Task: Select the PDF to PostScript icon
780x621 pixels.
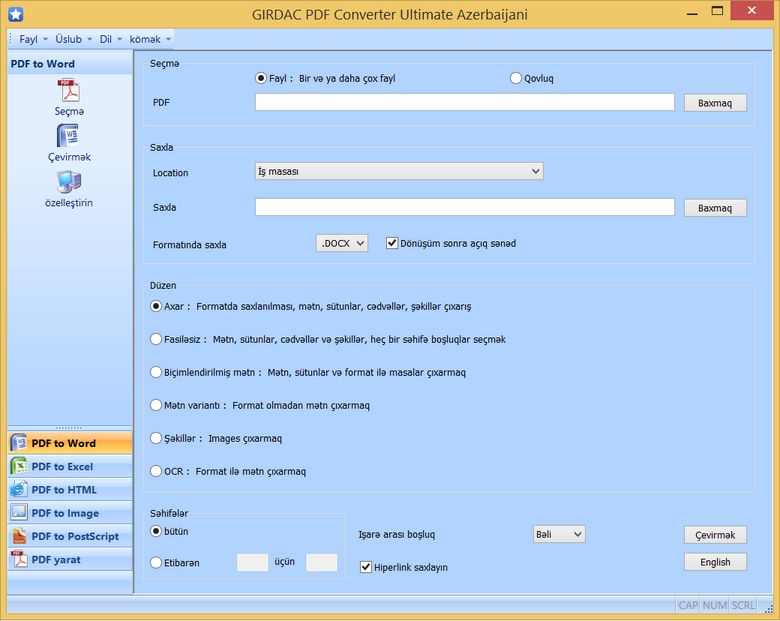Action: tap(19, 536)
